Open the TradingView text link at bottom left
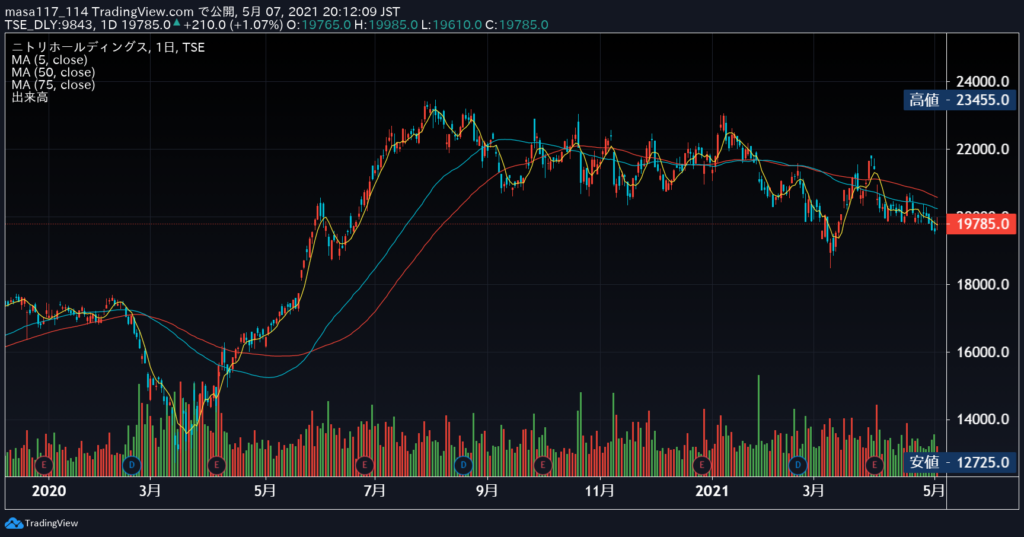 (51, 523)
